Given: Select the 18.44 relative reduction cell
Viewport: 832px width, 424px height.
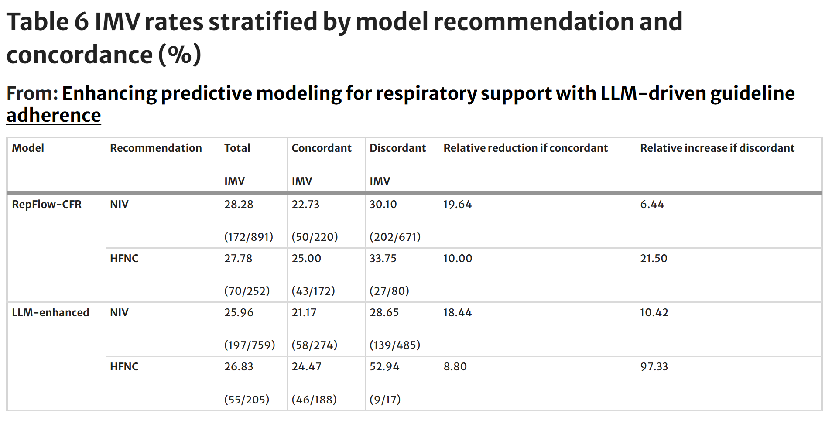Looking at the screenshot, I should [x=458, y=312].
